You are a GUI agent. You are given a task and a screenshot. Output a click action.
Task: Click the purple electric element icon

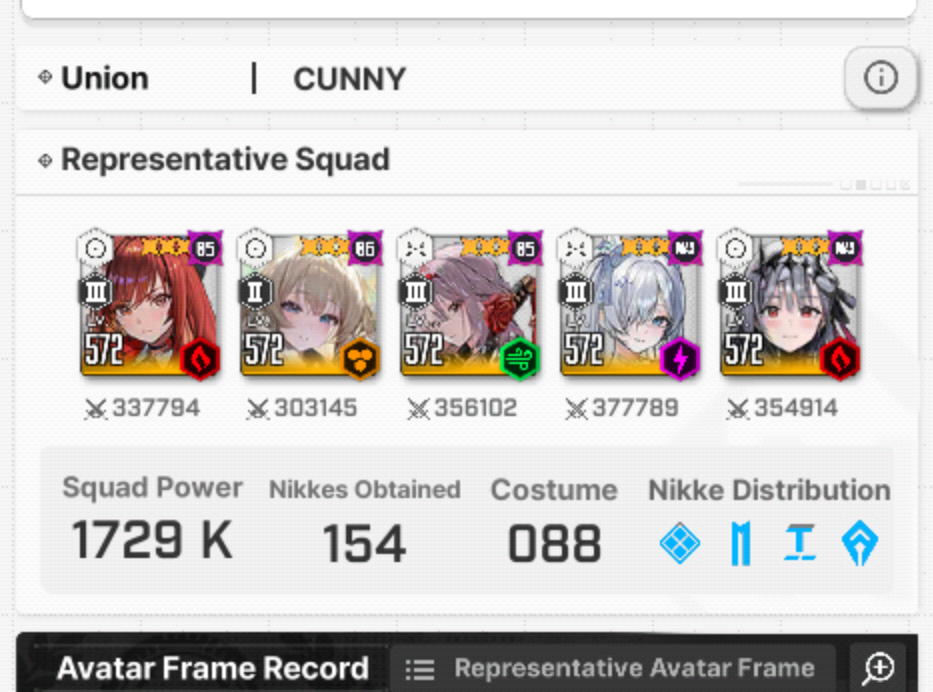click(x=680, y=358)
